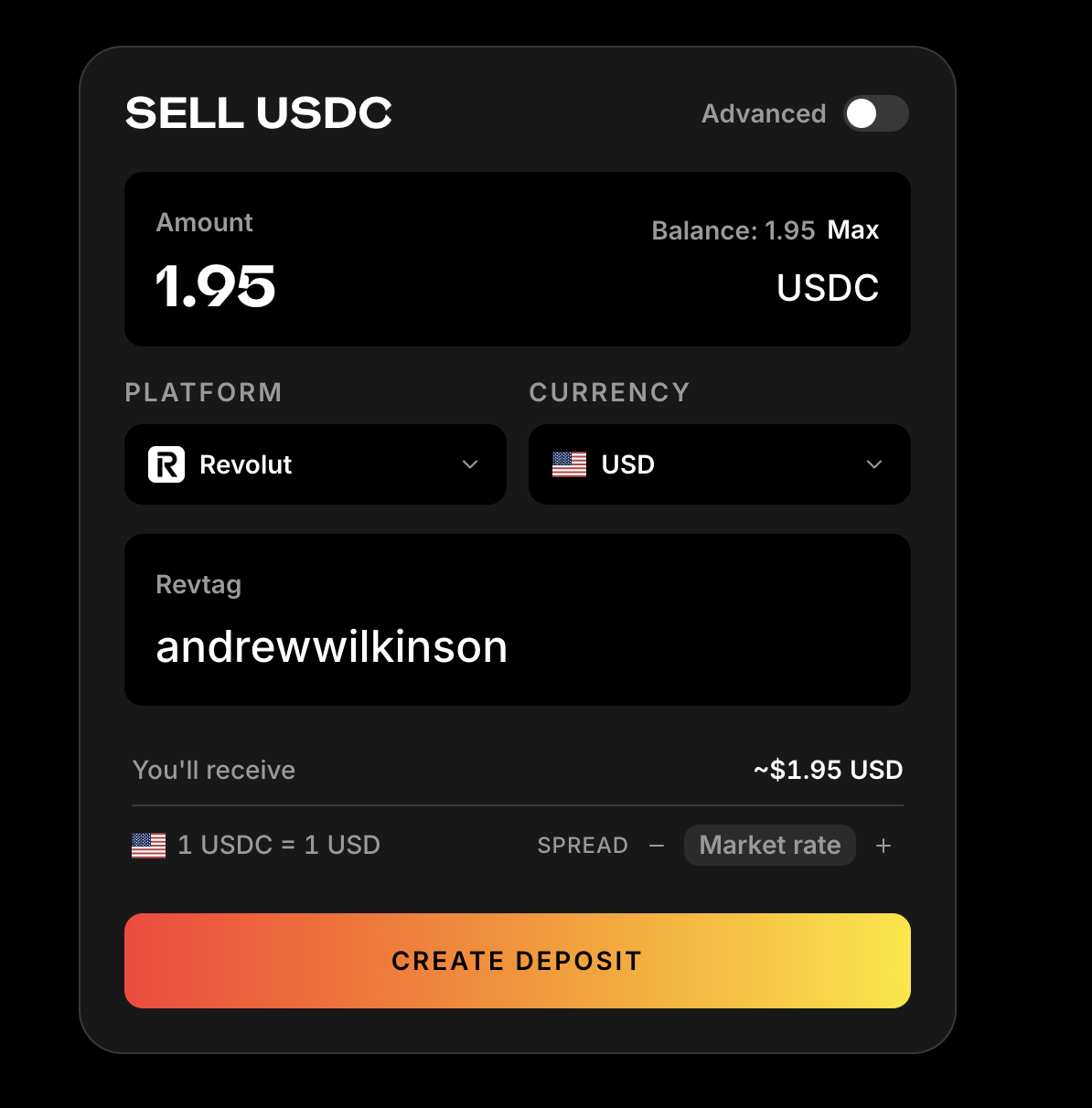Click the Max balance link
Image resolution: width=1092 pixels, height=1108 pixels.
pyautogui.click(x=853, y=230)
